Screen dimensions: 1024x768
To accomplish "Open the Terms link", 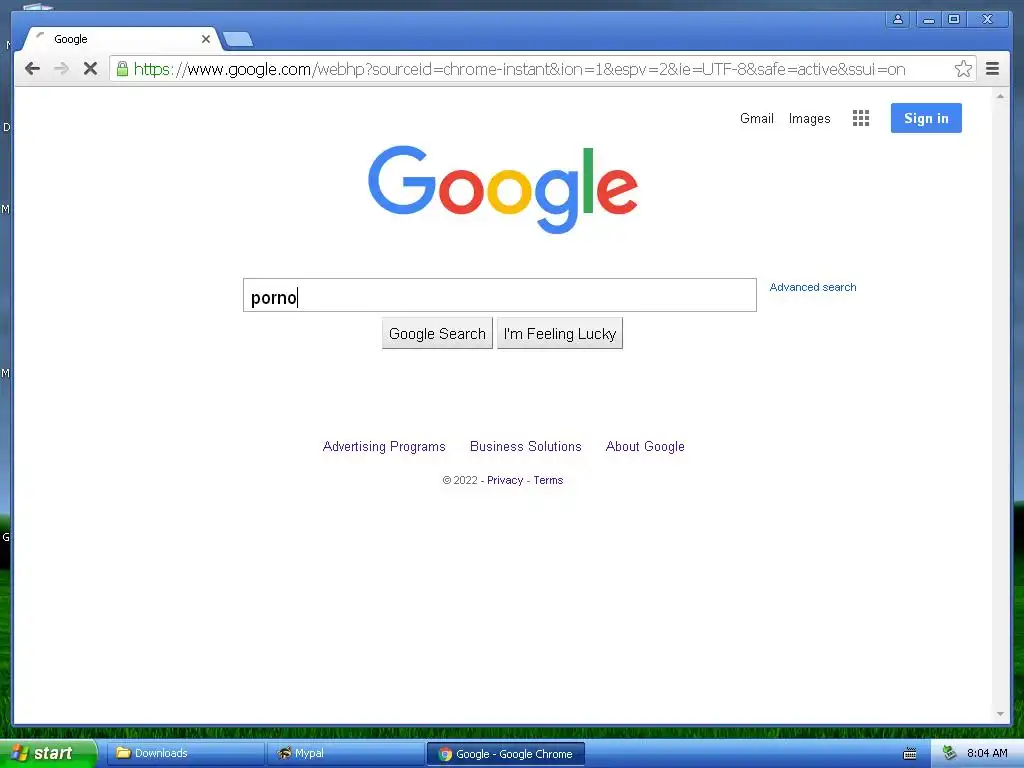I will tap(548, 480).
